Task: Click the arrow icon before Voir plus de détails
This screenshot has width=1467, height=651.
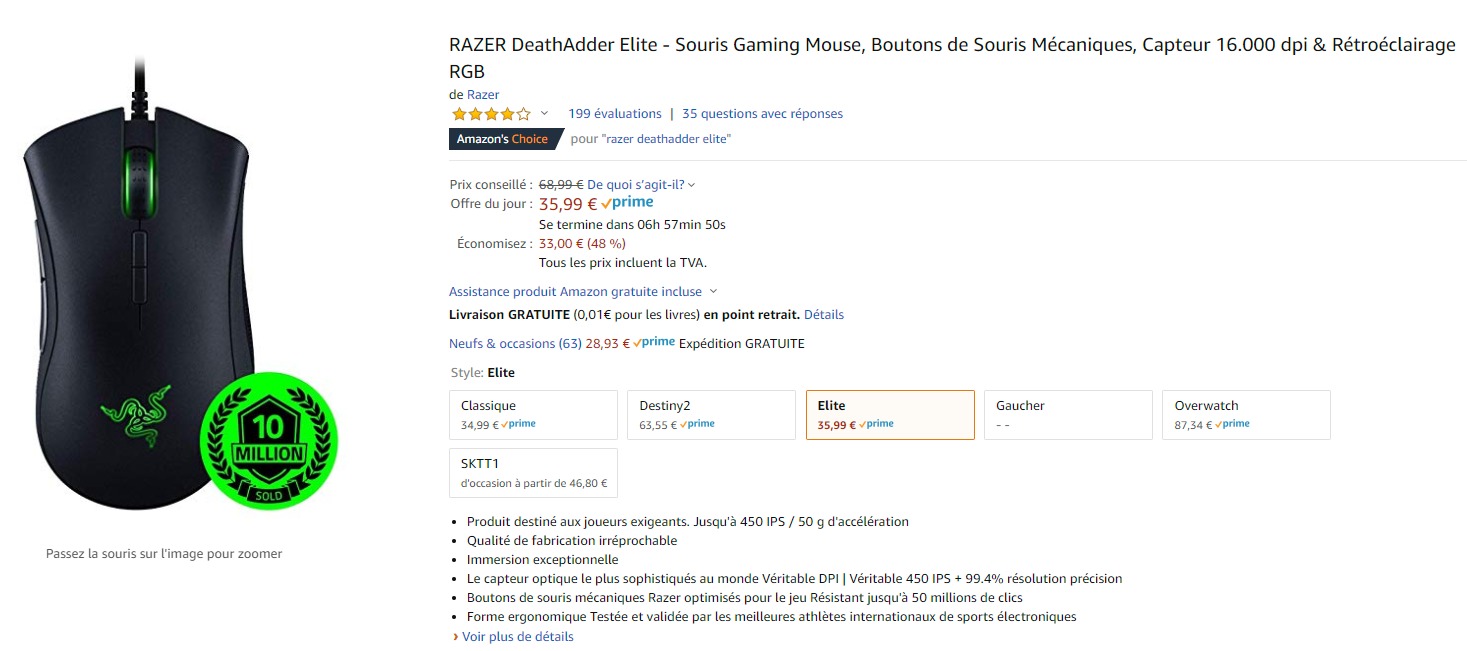Action: 455,637
